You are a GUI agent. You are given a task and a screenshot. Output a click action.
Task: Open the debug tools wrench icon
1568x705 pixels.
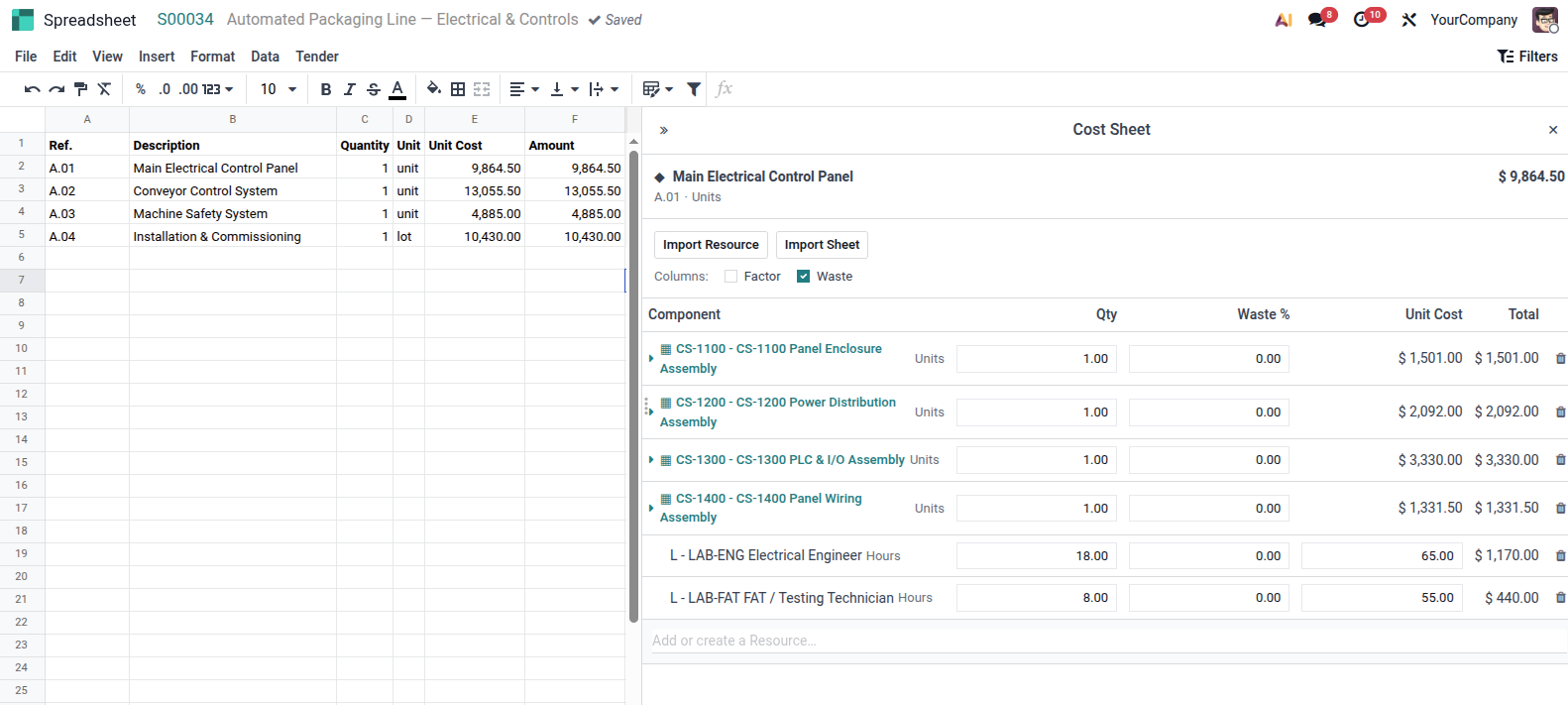click(1408, 20)
